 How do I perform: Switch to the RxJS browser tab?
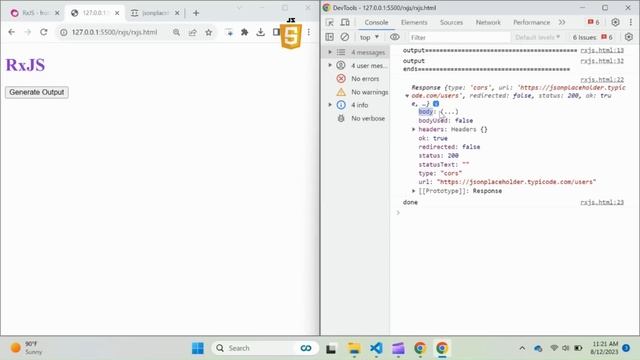pyautogui.click(x=34, y=13)
